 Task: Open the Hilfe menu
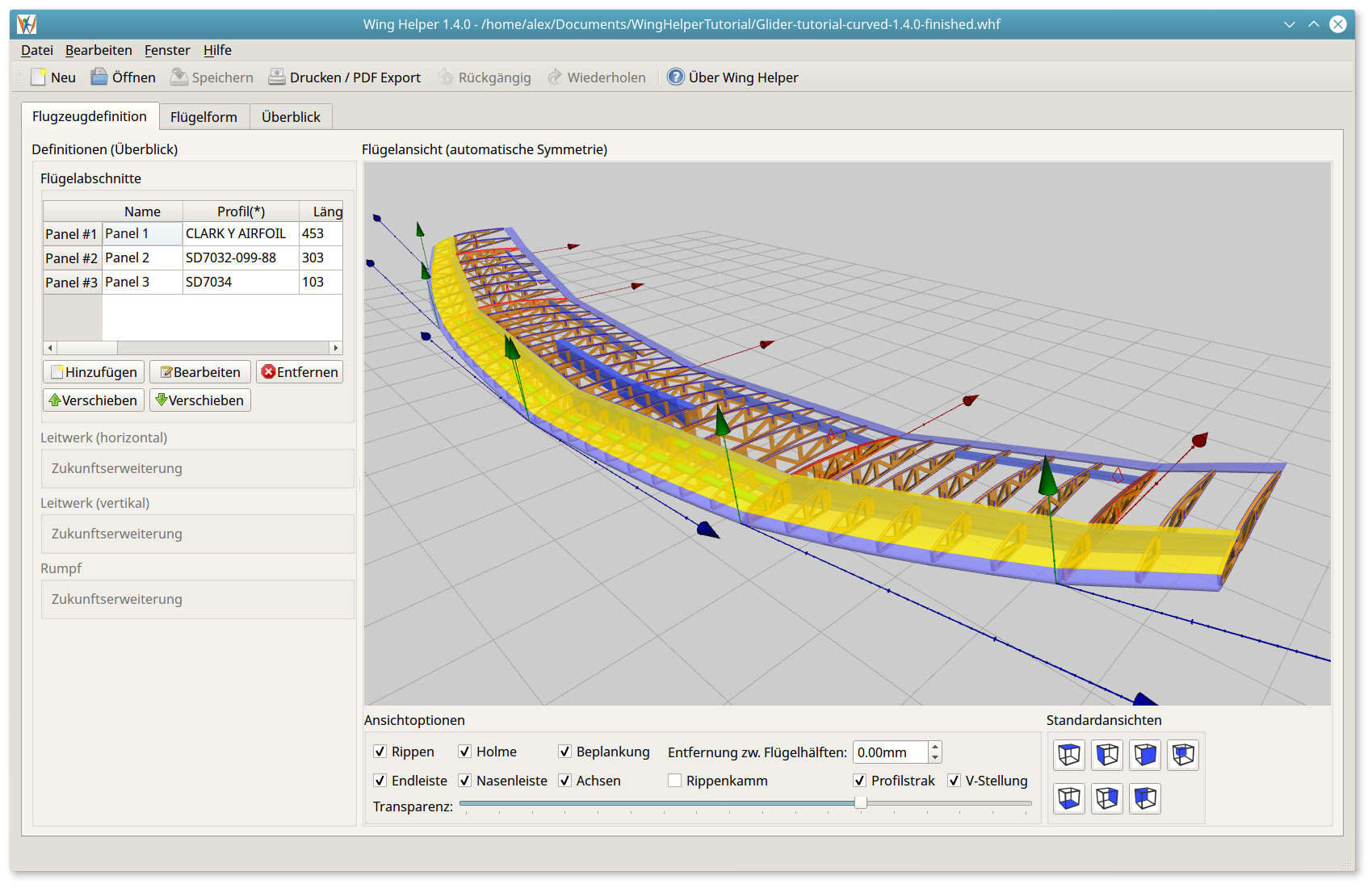click(x=217, y=50)
